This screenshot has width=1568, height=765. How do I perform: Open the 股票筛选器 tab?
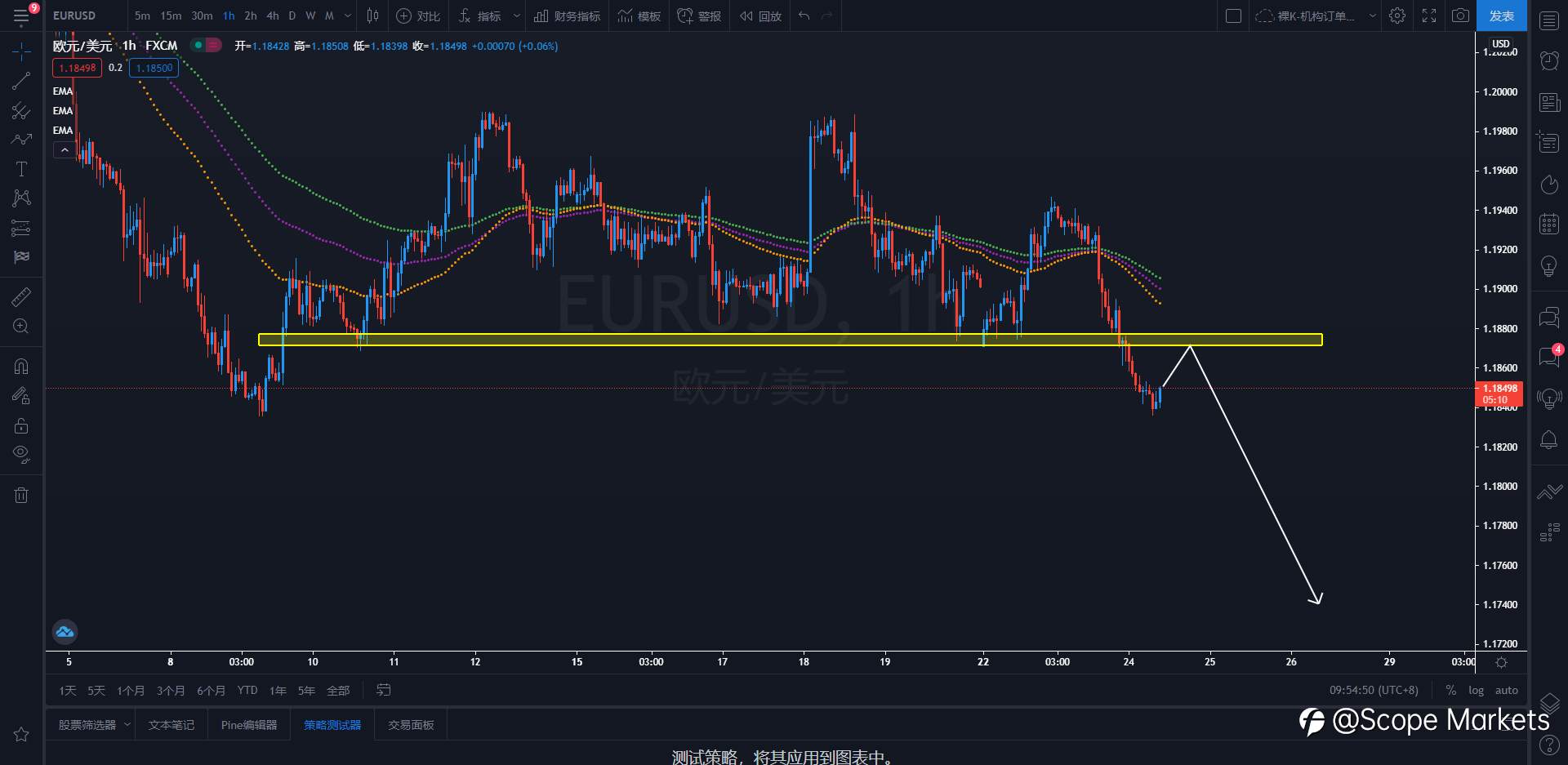[x=87, y=725]
